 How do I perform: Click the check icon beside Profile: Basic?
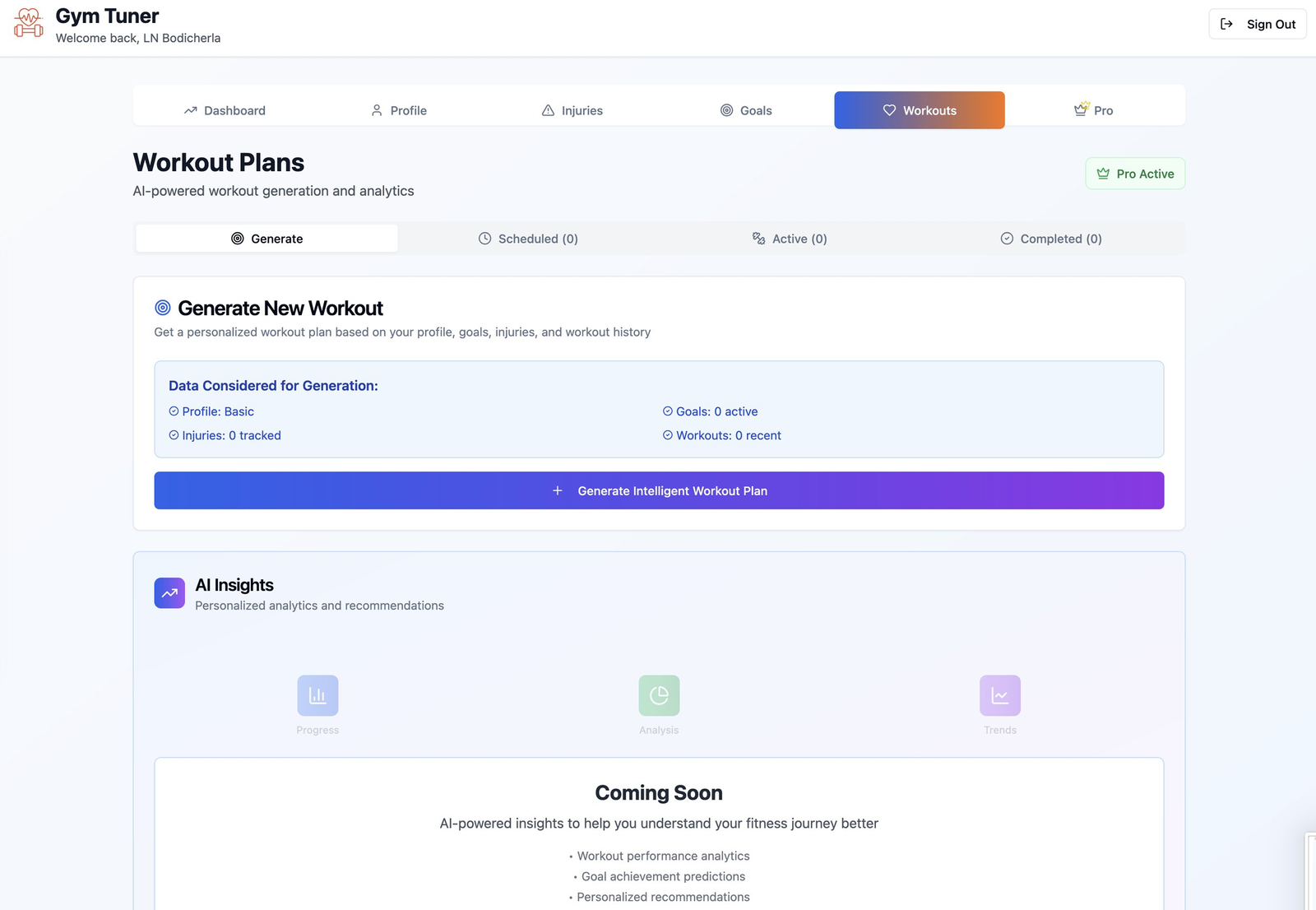click(174, 411)
